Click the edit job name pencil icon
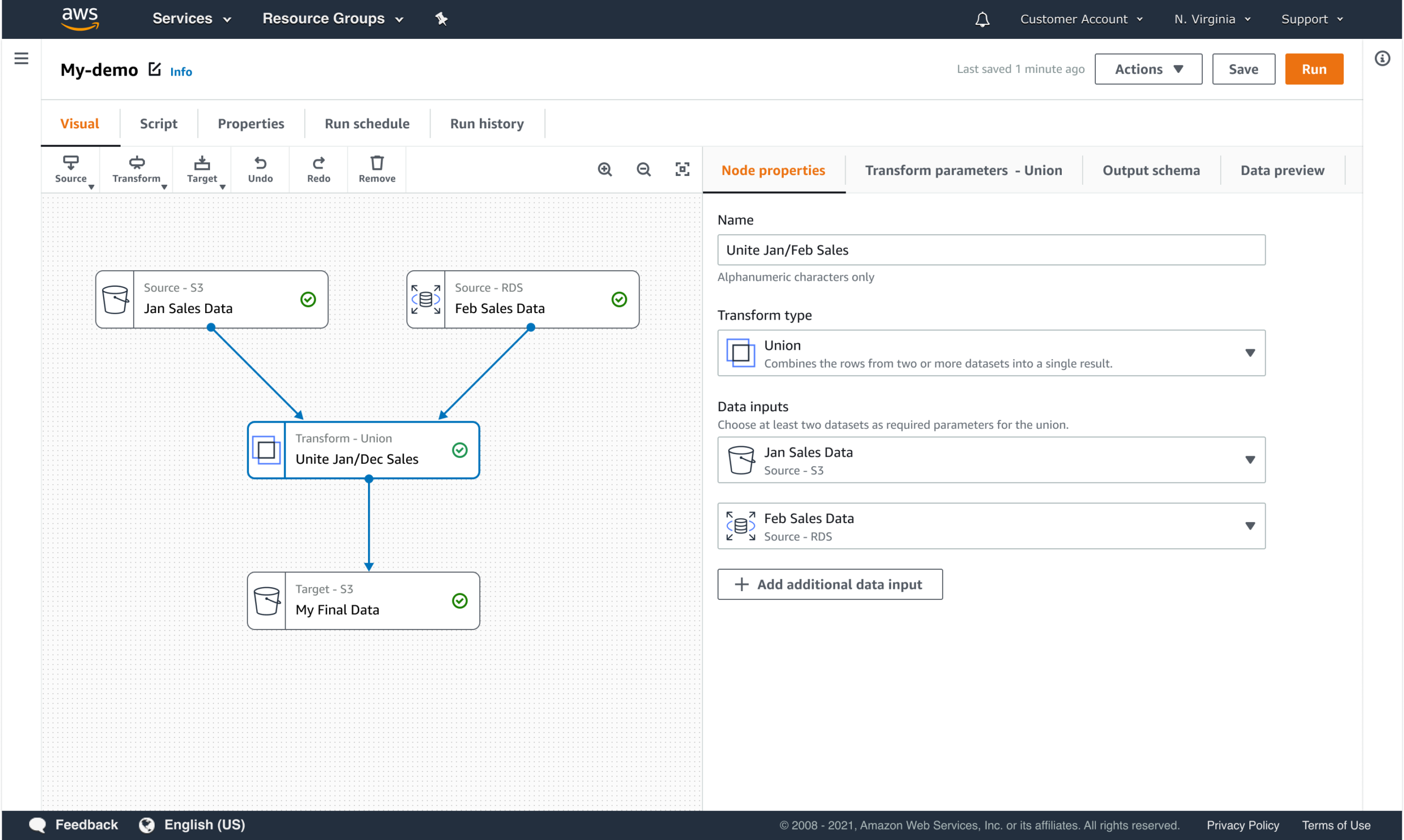The width and height of the screenshot is (1404, 840). (155, 69)
